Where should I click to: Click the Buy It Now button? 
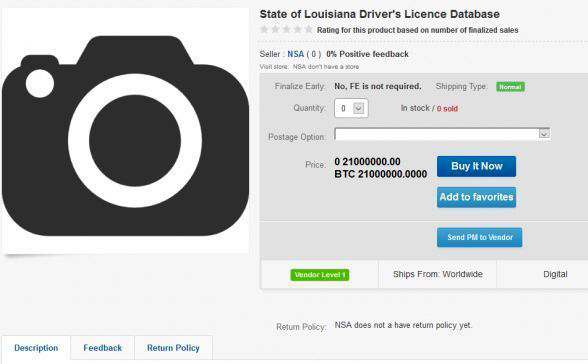476,166
